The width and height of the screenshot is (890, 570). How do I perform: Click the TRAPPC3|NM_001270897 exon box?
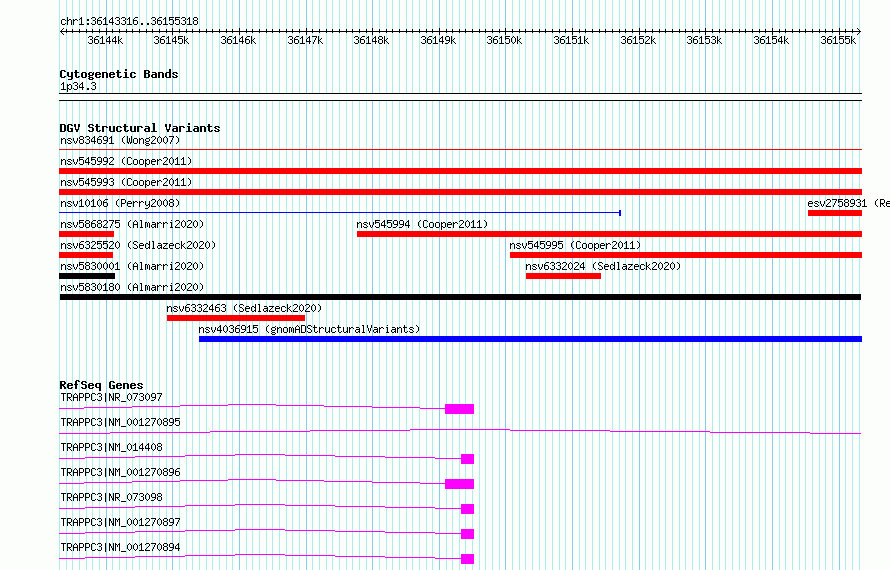point(467,534)
